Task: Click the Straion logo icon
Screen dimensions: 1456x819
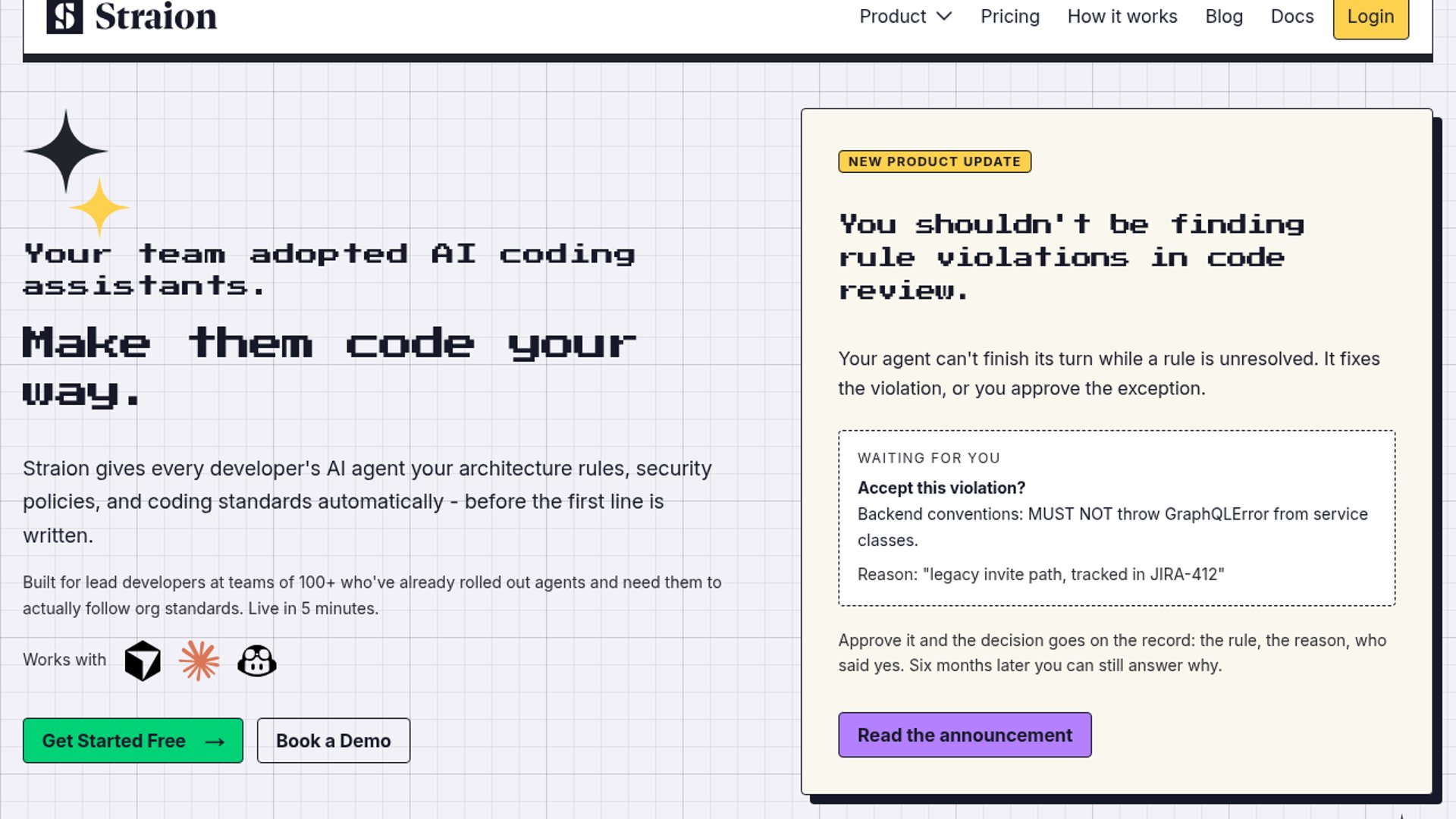Action: (x=64, y=16)
